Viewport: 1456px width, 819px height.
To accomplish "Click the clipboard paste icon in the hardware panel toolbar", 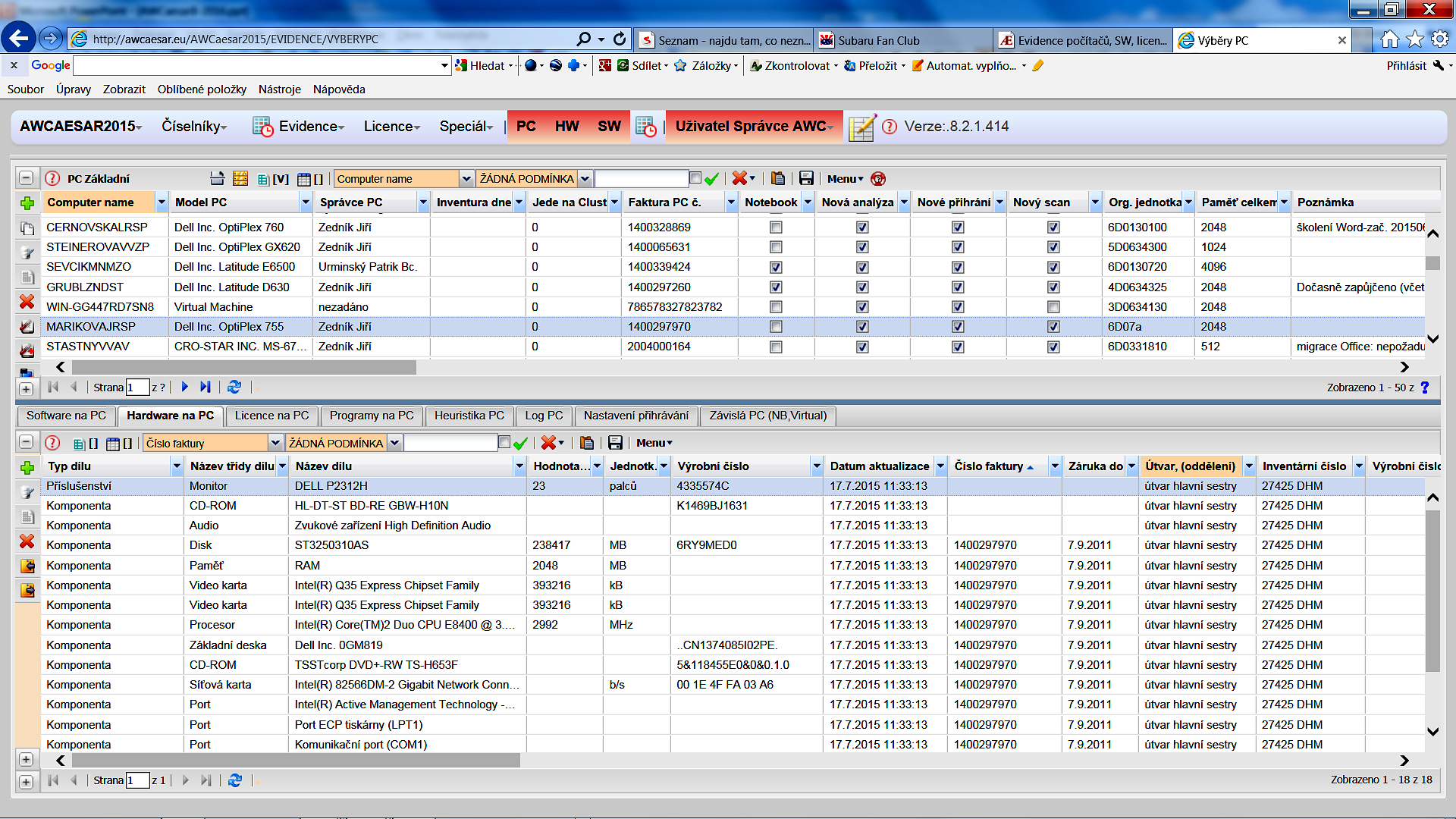I will (x=586, y=443).
